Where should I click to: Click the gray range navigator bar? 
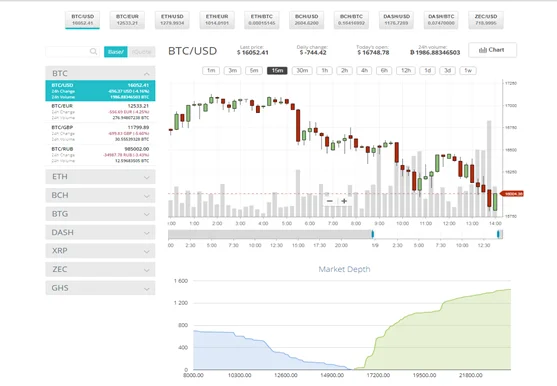coord(270,234)
